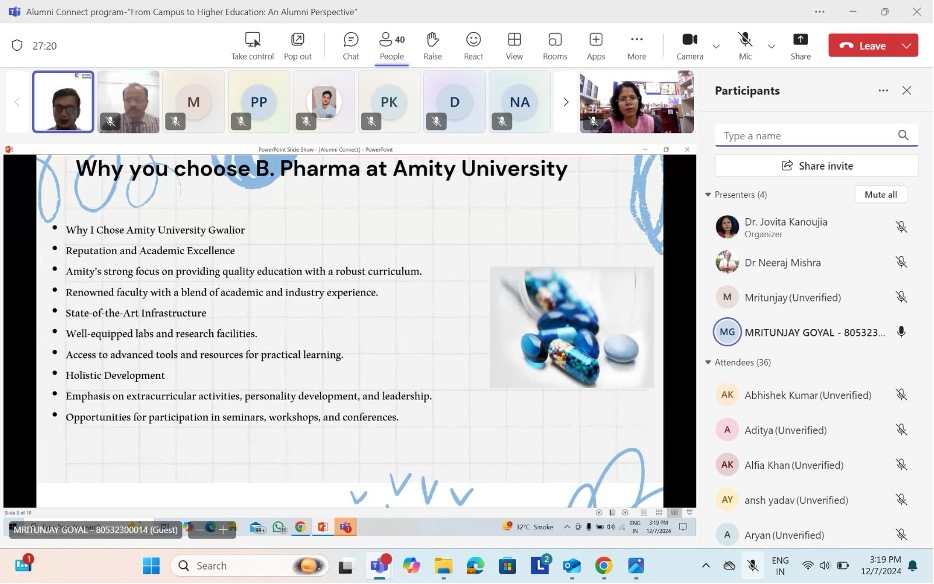The width and height of the screenshot is (934, 584).
Task: Click the participant search magnifier icon
Action: click(903, 135)
